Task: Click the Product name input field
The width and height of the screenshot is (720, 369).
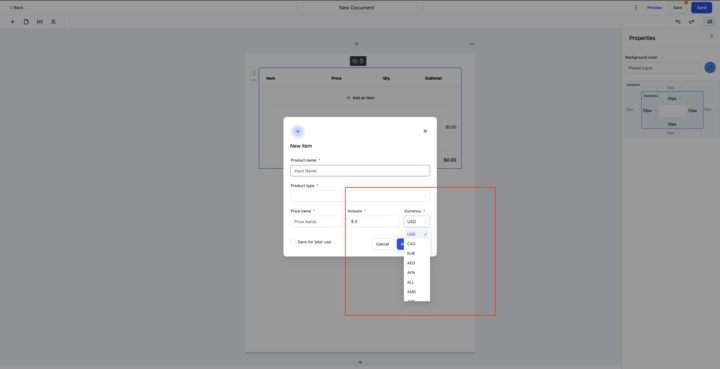Action: click(x=360, y=171)
